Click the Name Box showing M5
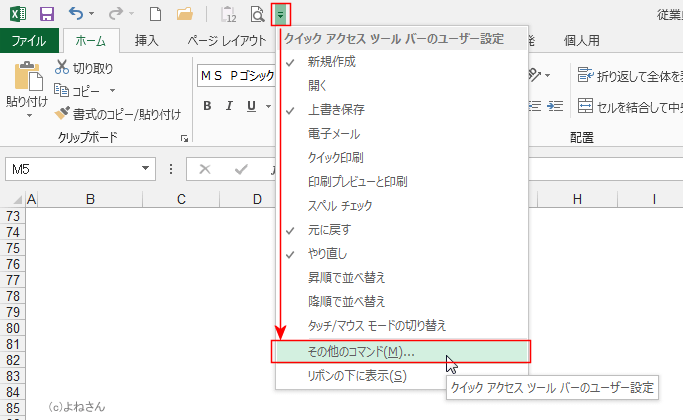 (73, 169)
